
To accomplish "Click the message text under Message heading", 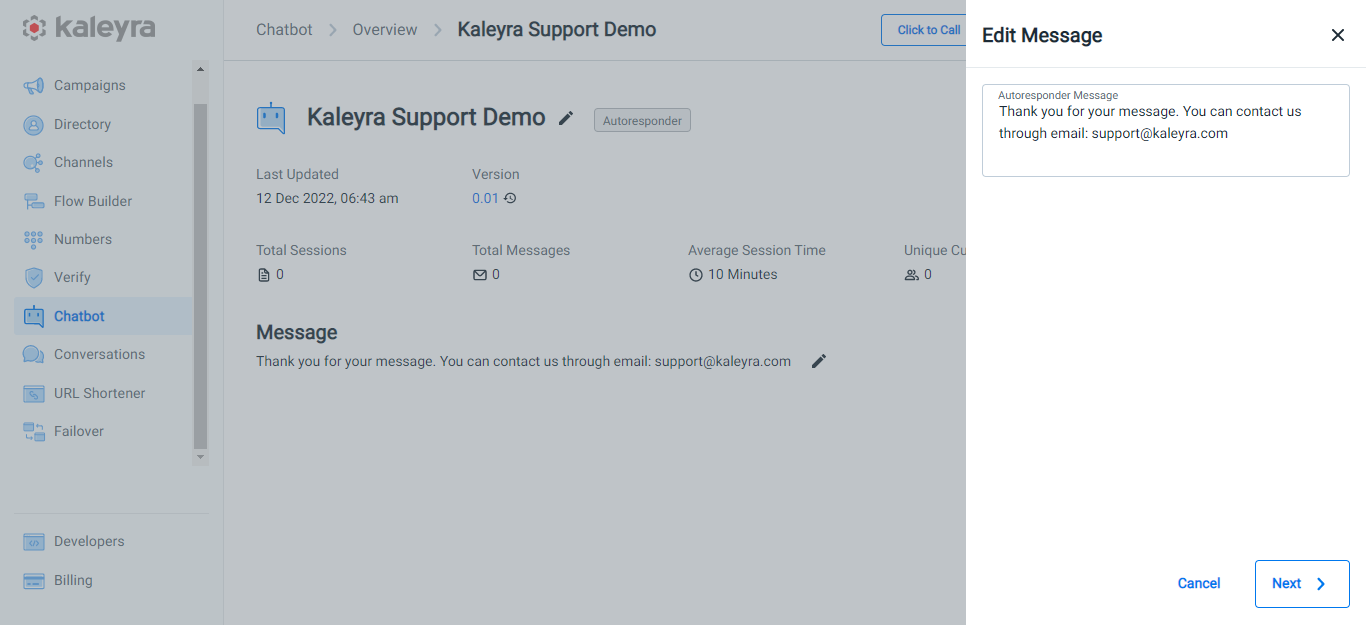I will coord(523,361).
